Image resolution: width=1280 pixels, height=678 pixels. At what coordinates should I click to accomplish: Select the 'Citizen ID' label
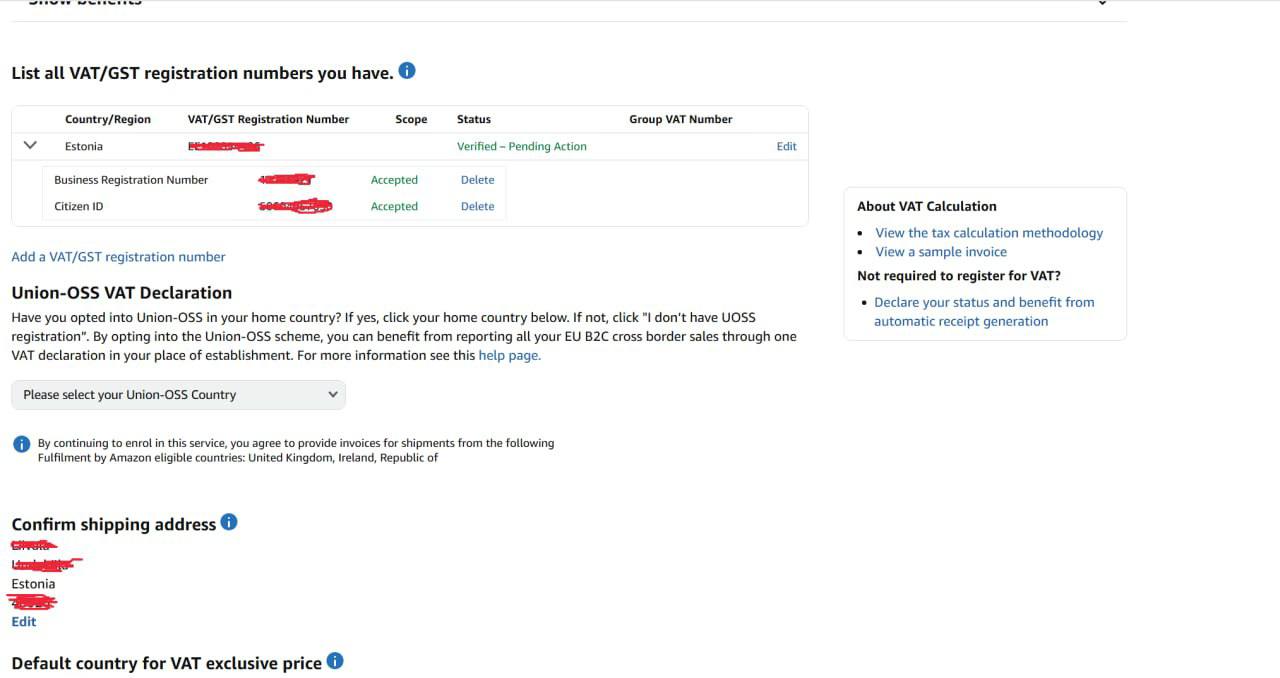click(x=79, y=206)
